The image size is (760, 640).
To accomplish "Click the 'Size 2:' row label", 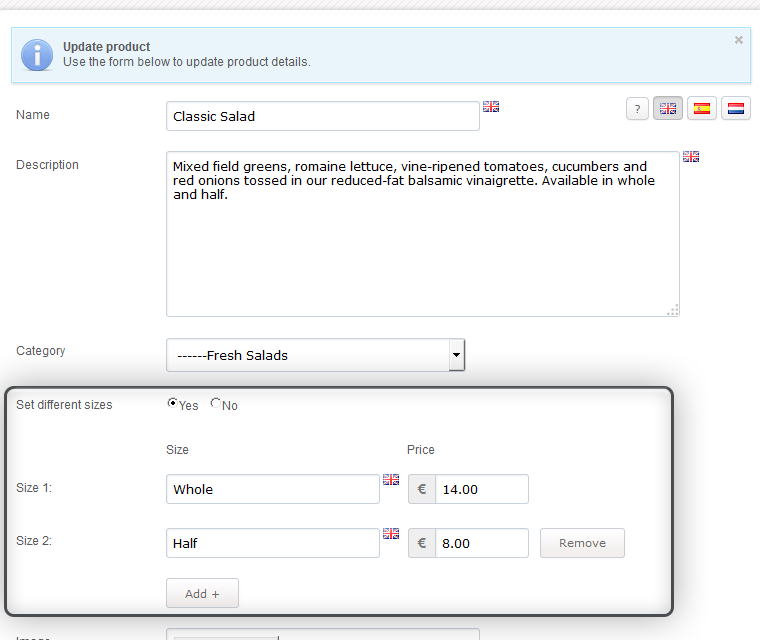I will [34, 541].
